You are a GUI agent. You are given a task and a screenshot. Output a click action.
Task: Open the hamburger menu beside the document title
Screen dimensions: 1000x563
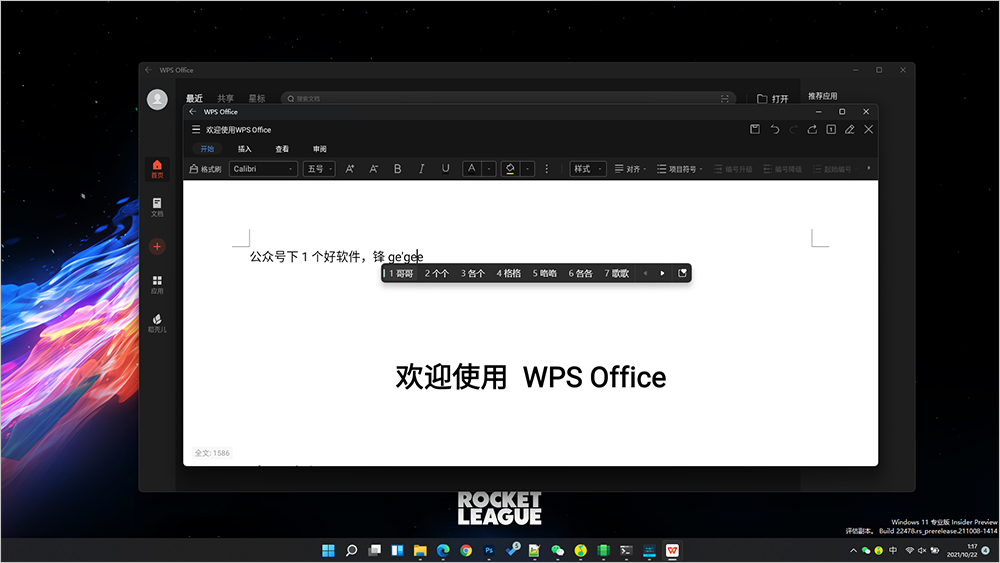pos(196,129)
